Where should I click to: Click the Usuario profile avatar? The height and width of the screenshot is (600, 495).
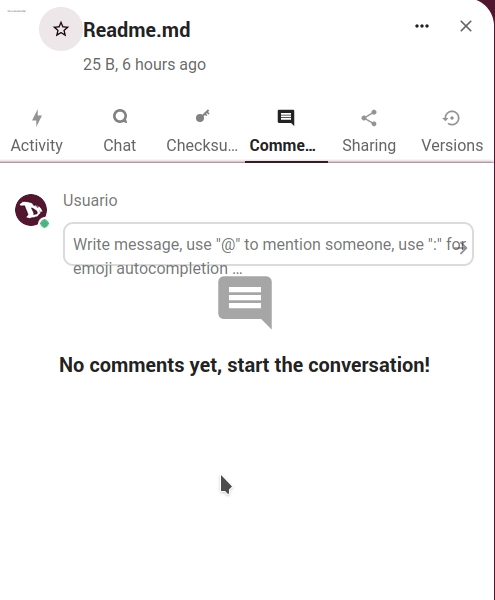click(31, 210)
